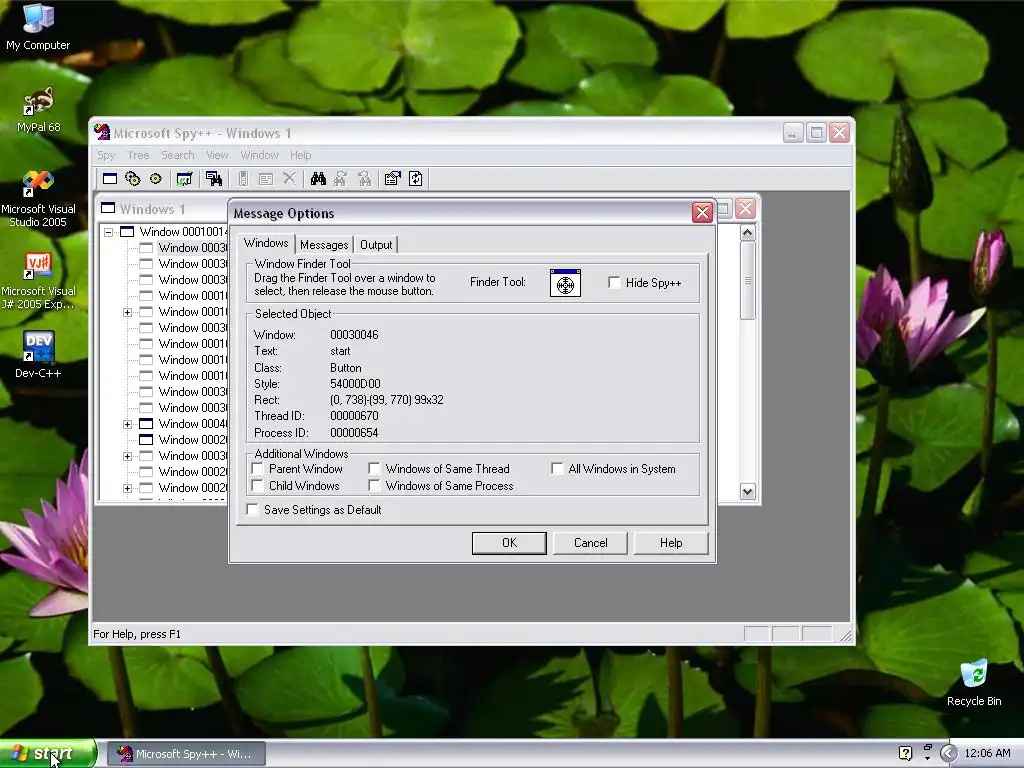The height and width of the screenshot is (768, 1024).
Task: Click the Find Previous toolbar icon
Action: click(x=364, y=179)
